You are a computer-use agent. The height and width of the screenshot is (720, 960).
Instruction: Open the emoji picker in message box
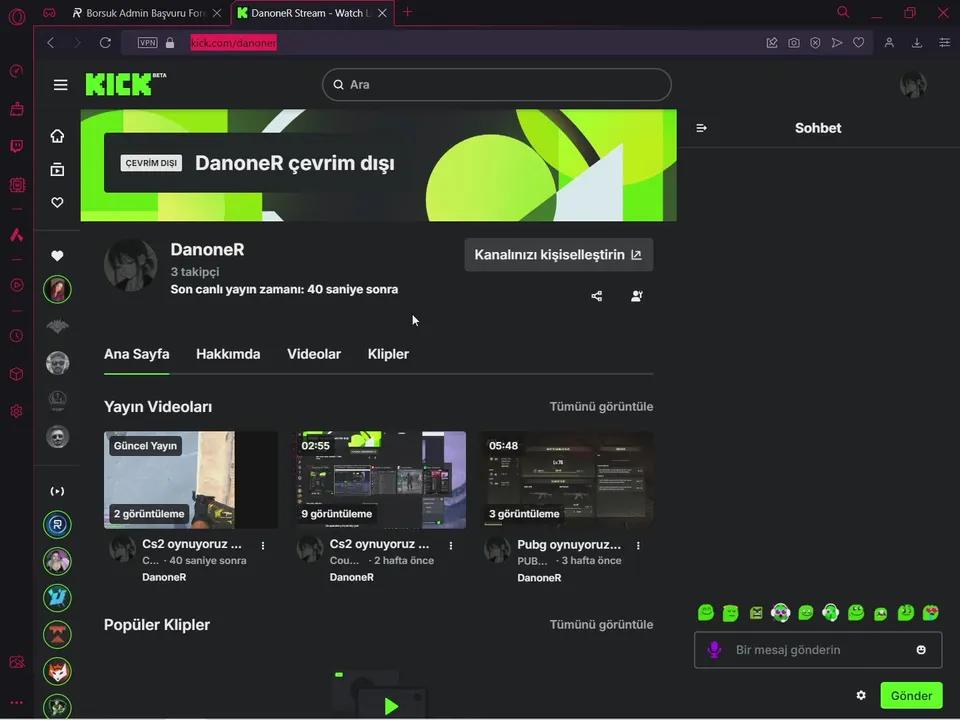(x=921, y=650)
